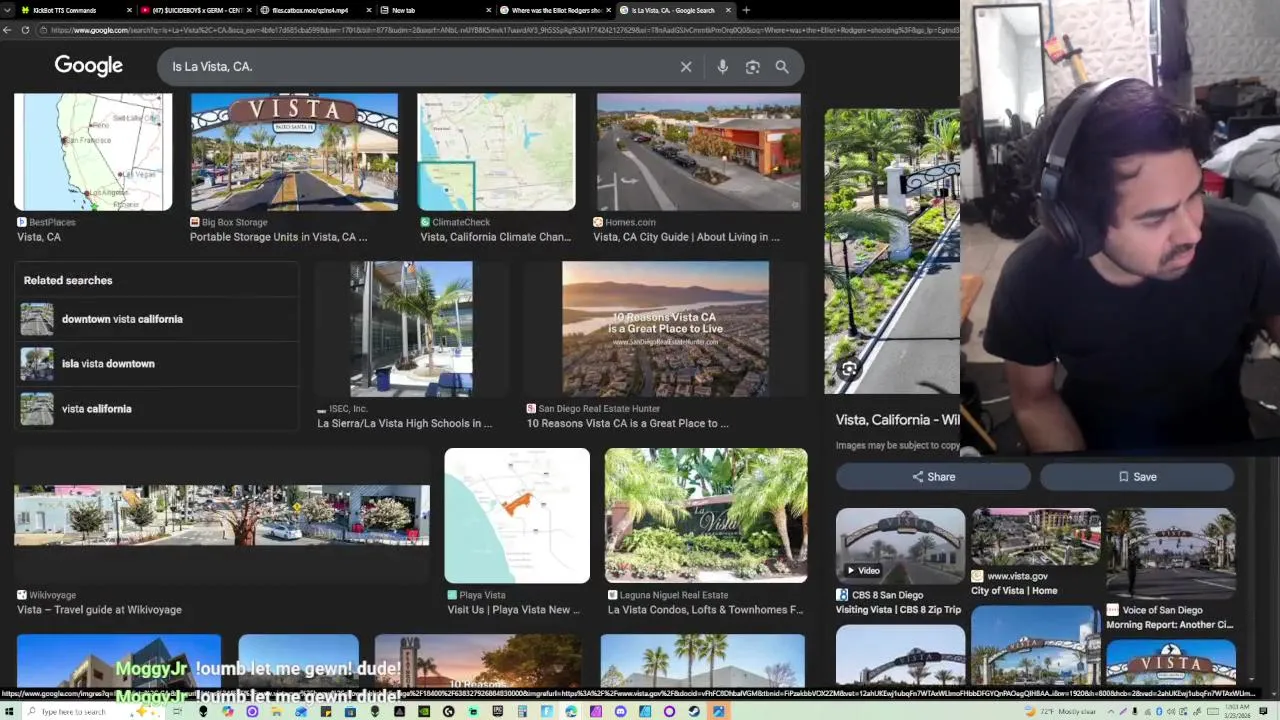The image size is (1280, 720).
Task: Clear the Google search box text
Action: click(686, 67)
